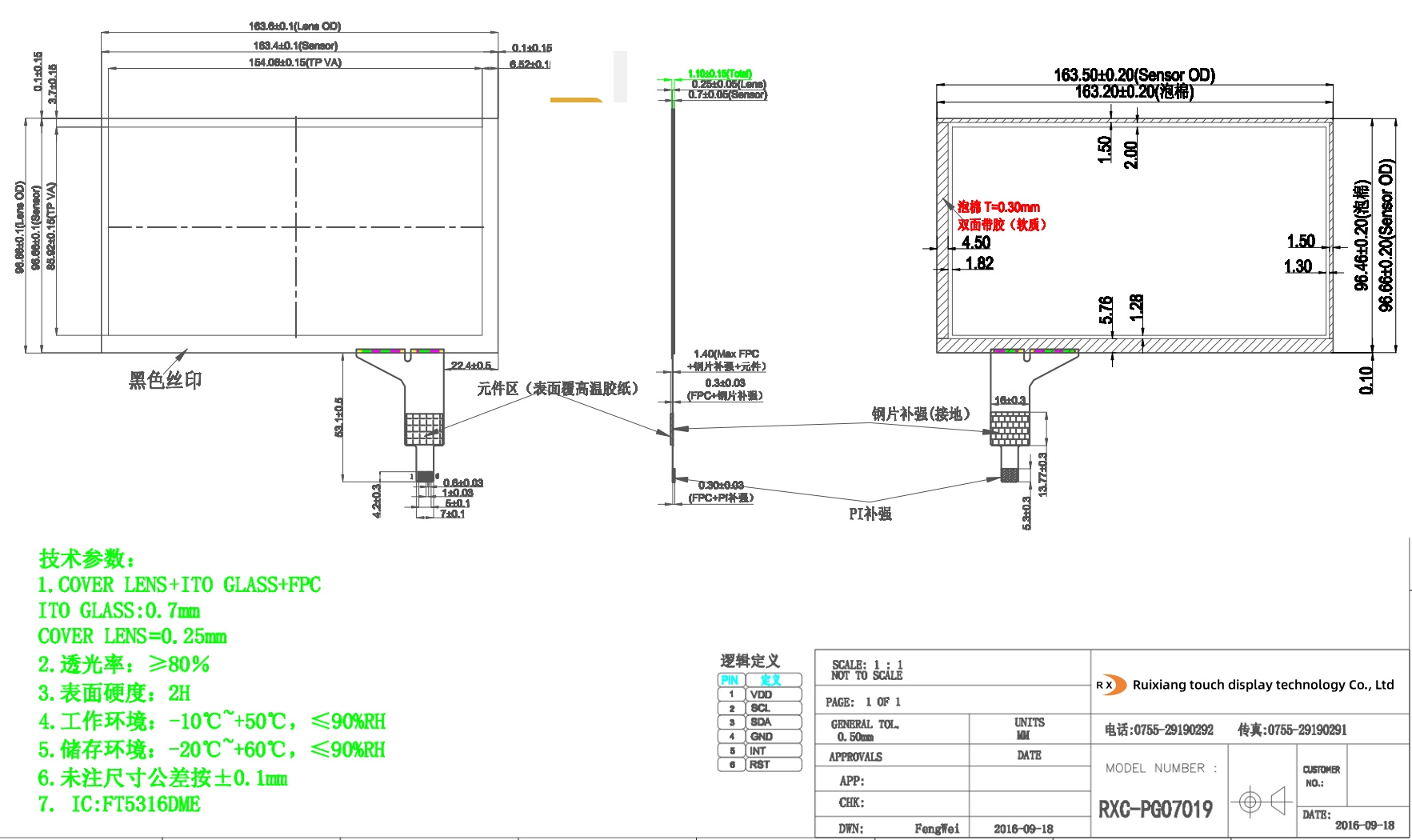
Task: Select the 163.6±0.1(Lens OD) dimension
Action: click(294, 27)
